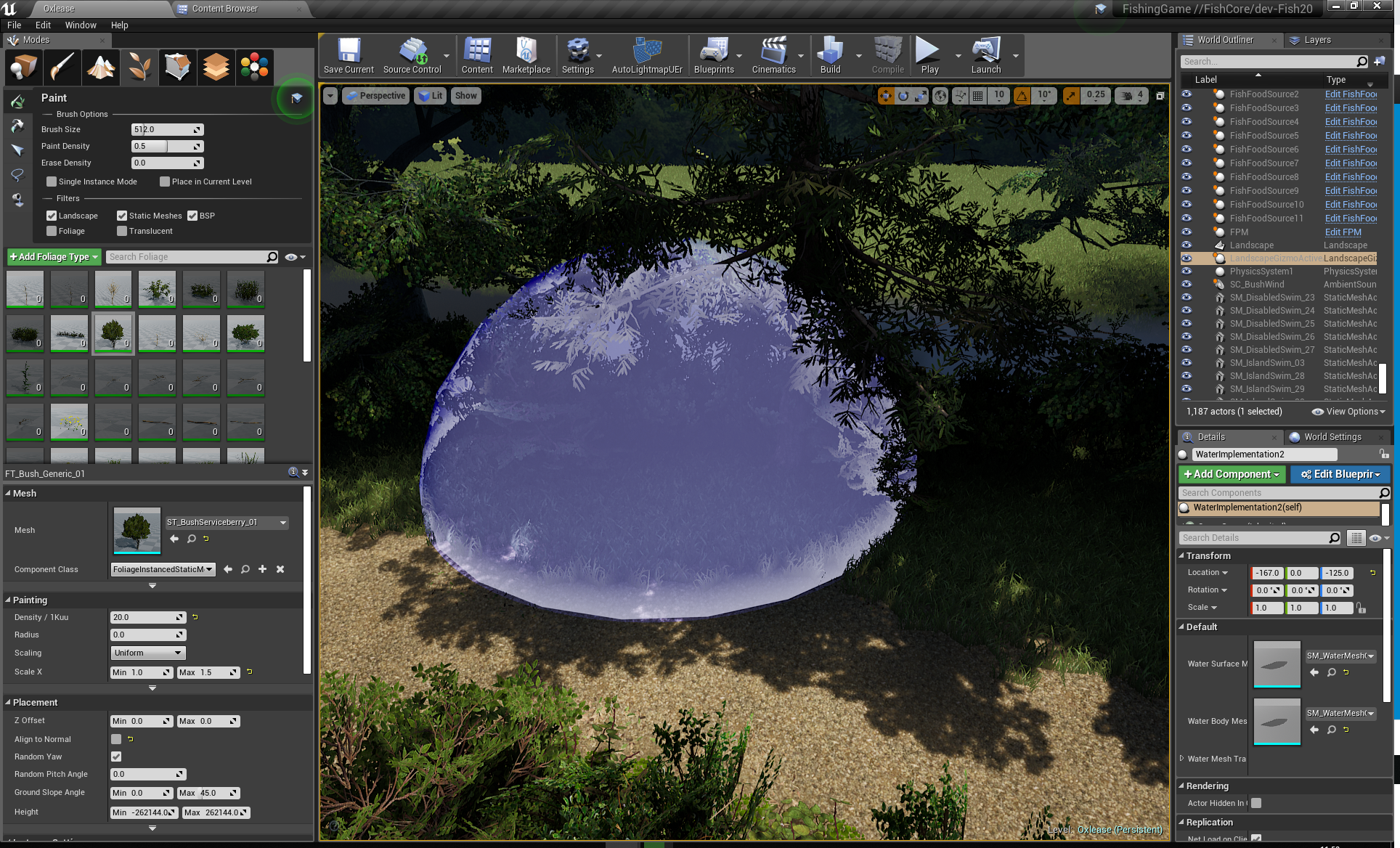The height and width of the screenshot is (848, 1400).
Task: Open Edit Blueprint dropdown
Action: (x=1340, y=474)
